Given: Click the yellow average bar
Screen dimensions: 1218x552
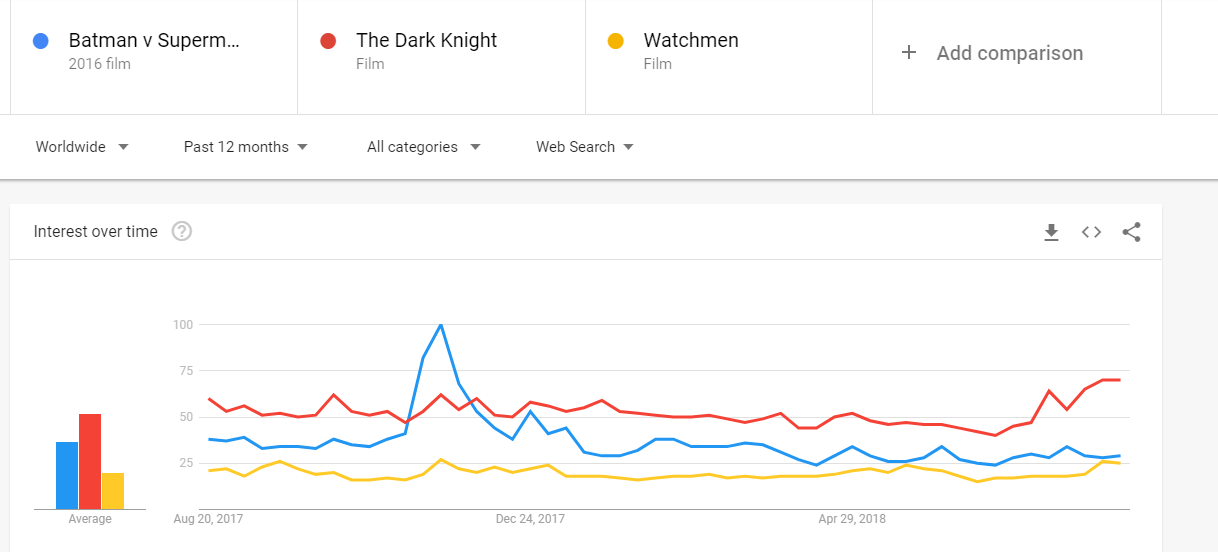Looking at the screenshot, I should 113,491.
